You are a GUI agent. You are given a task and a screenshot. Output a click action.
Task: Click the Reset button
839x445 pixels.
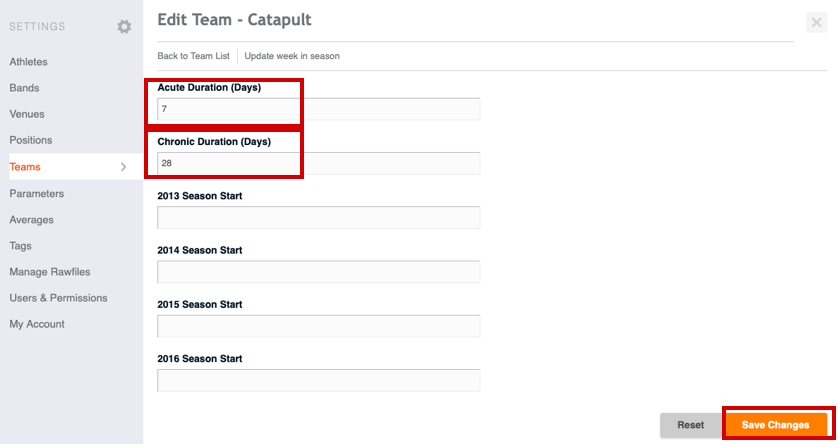coord(690,425)
